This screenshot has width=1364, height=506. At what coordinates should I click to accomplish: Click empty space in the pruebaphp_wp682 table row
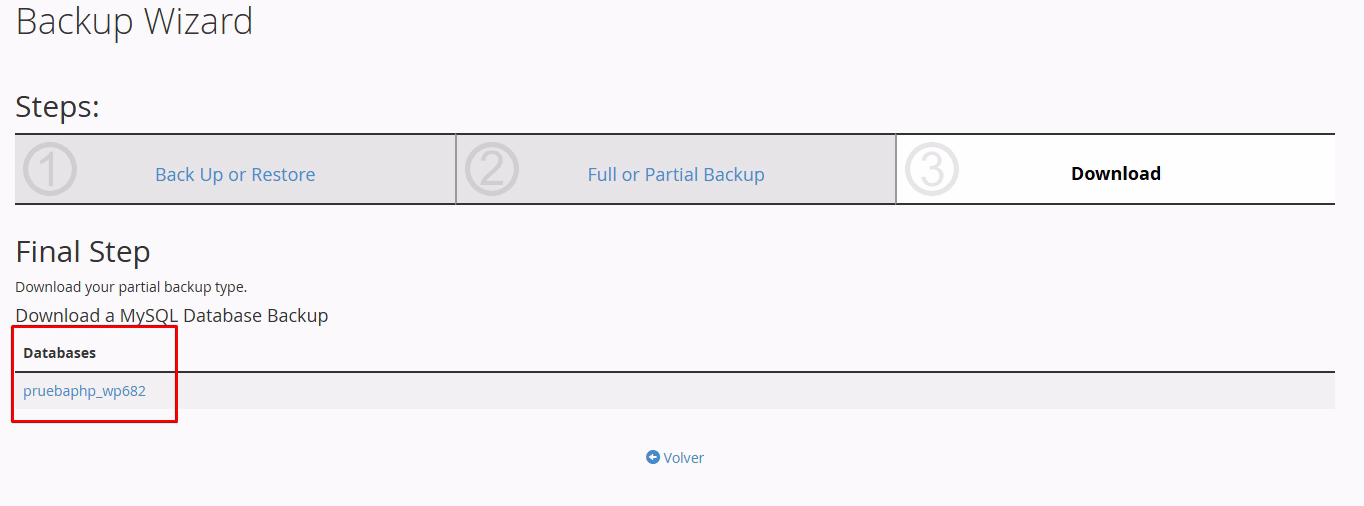700,391
